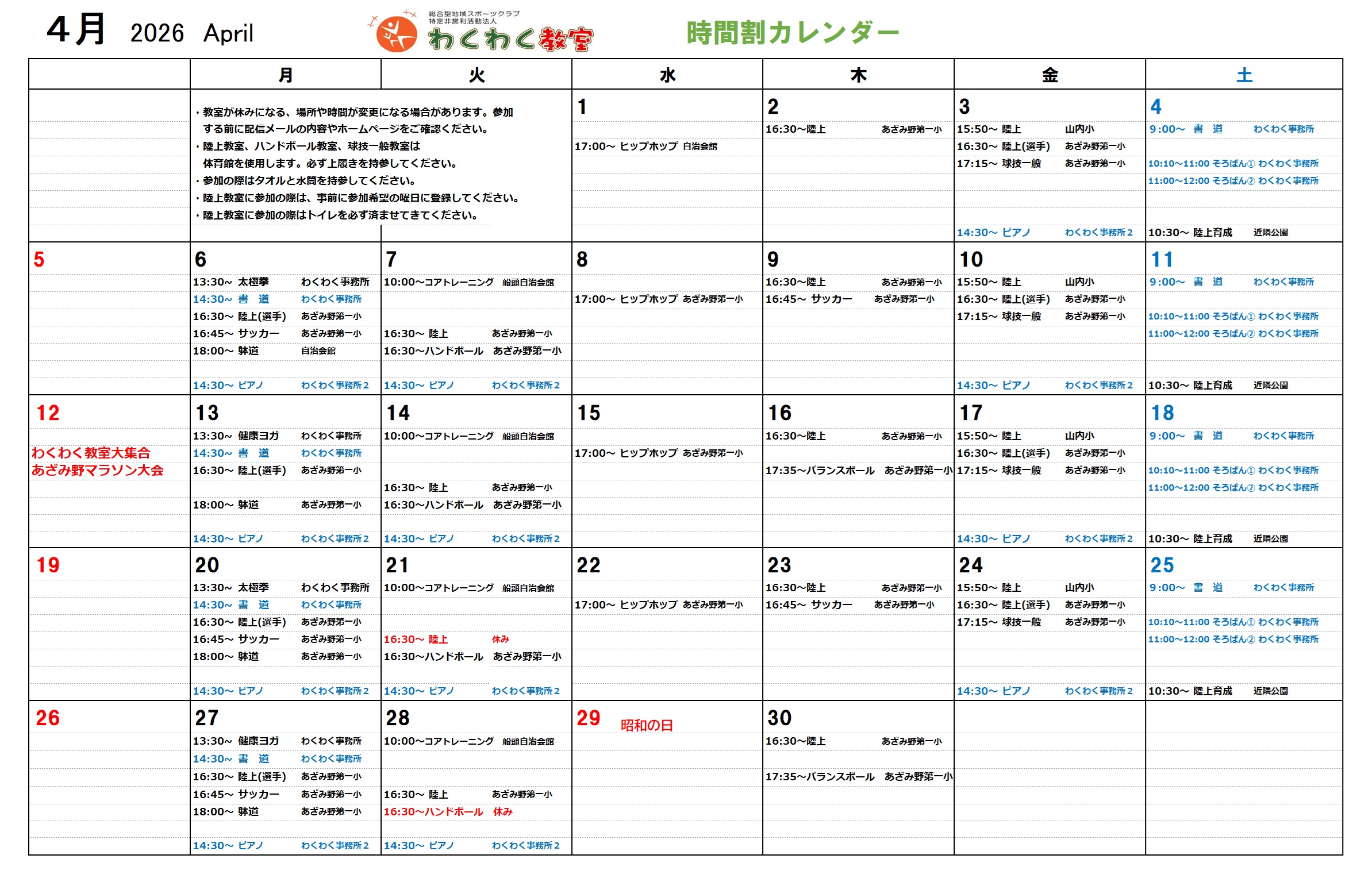Viewport: 1372px width, 882px height.
Task: Open date 29 昭和の日 holiday
Action: point(646,725)
